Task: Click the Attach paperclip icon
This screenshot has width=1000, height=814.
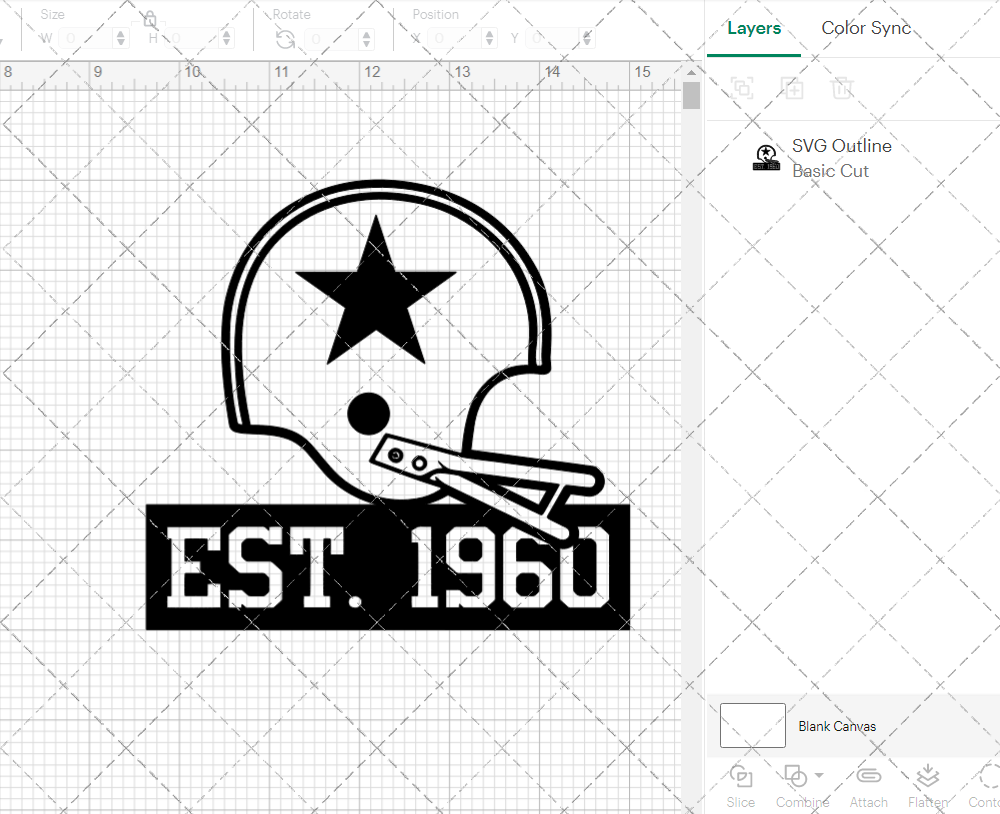Action: pyautogui.click(x=868, y=776)
